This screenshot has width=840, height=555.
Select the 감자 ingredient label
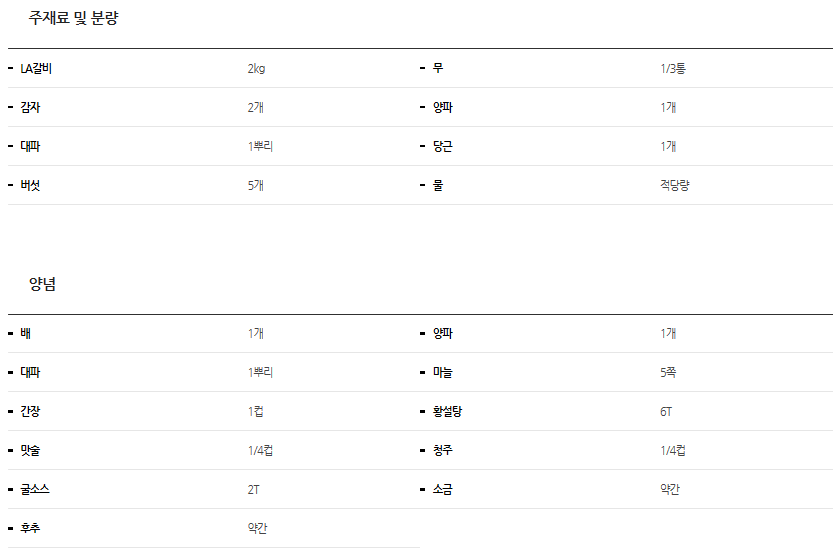30,107
